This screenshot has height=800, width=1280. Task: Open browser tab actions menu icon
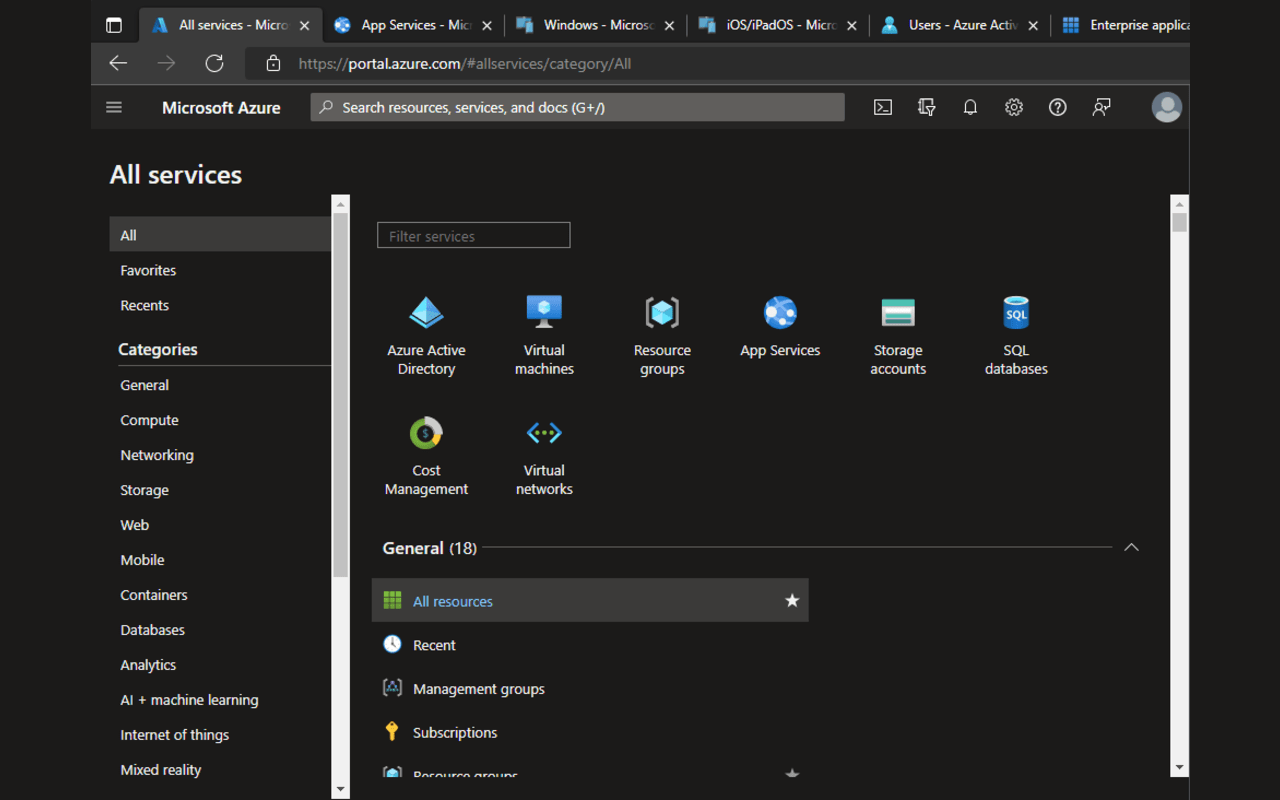pos(114,25)
